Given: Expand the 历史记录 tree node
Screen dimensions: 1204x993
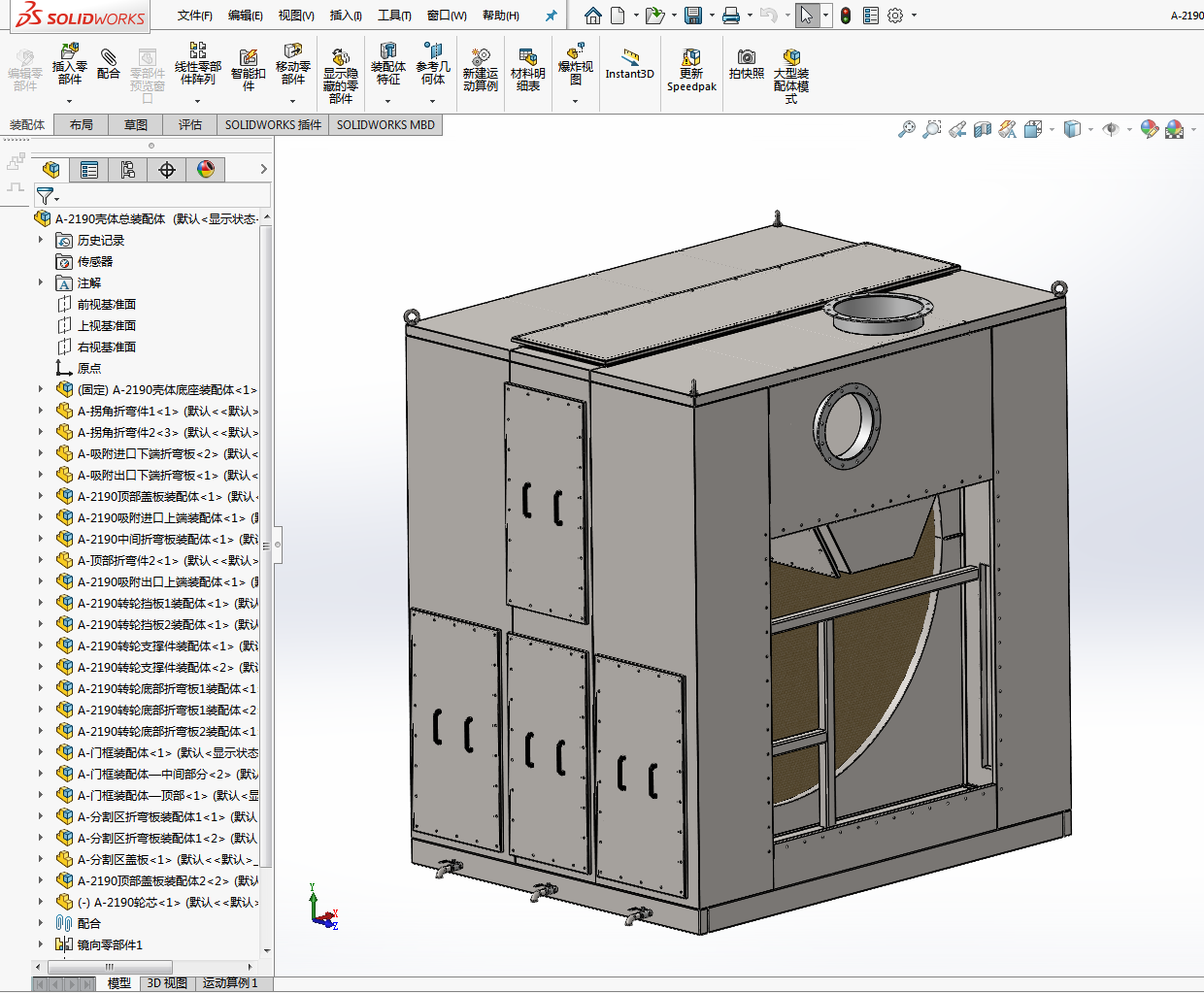Looking at the screenshot, I should (x=41, y=240).
